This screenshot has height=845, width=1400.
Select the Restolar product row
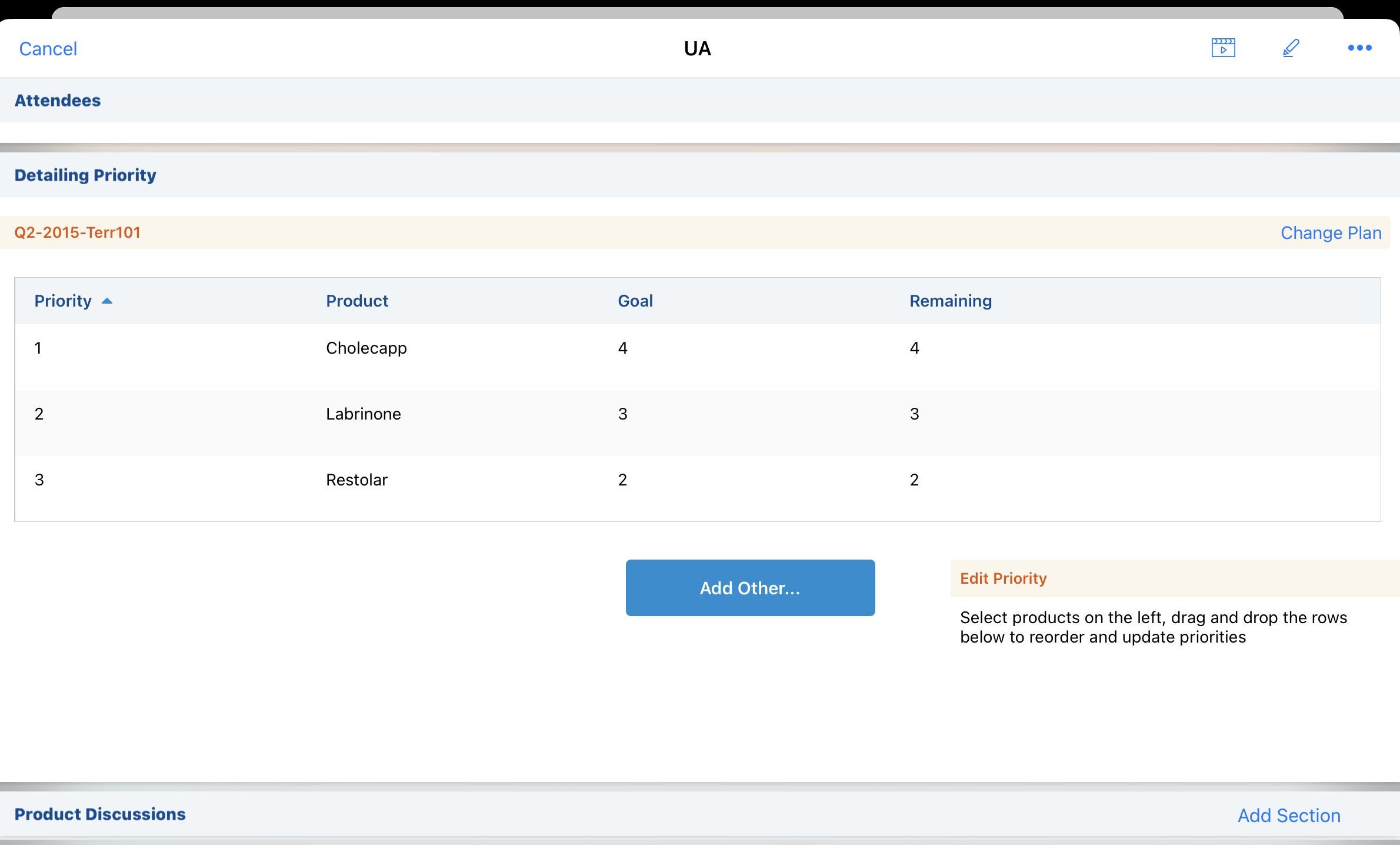pos(356,480)
